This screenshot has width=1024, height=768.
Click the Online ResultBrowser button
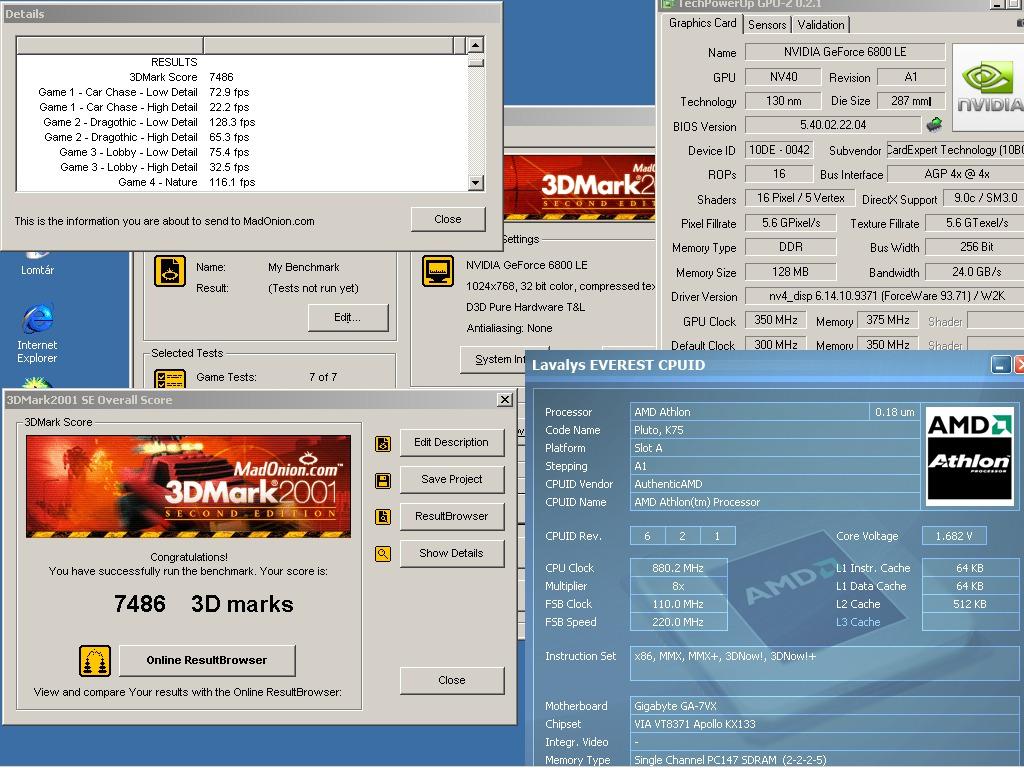tap(206, 660)
